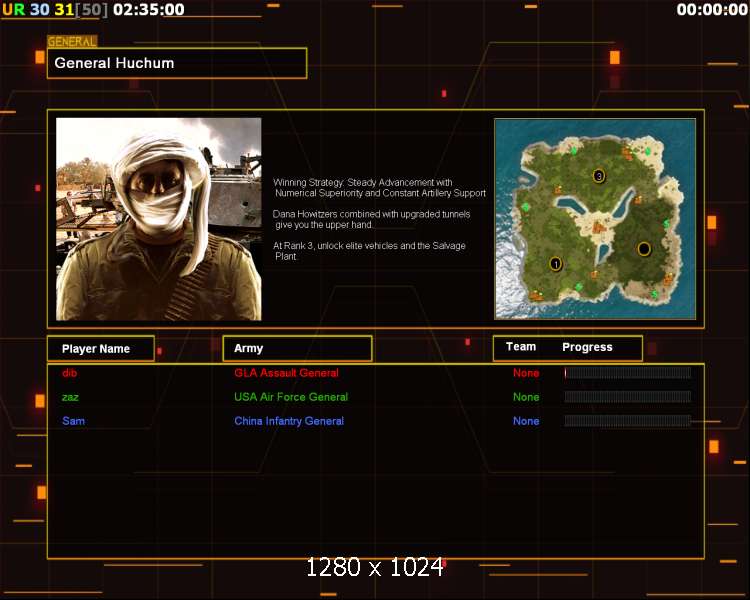Click the General Huchum name field

[x=176, y=63]
